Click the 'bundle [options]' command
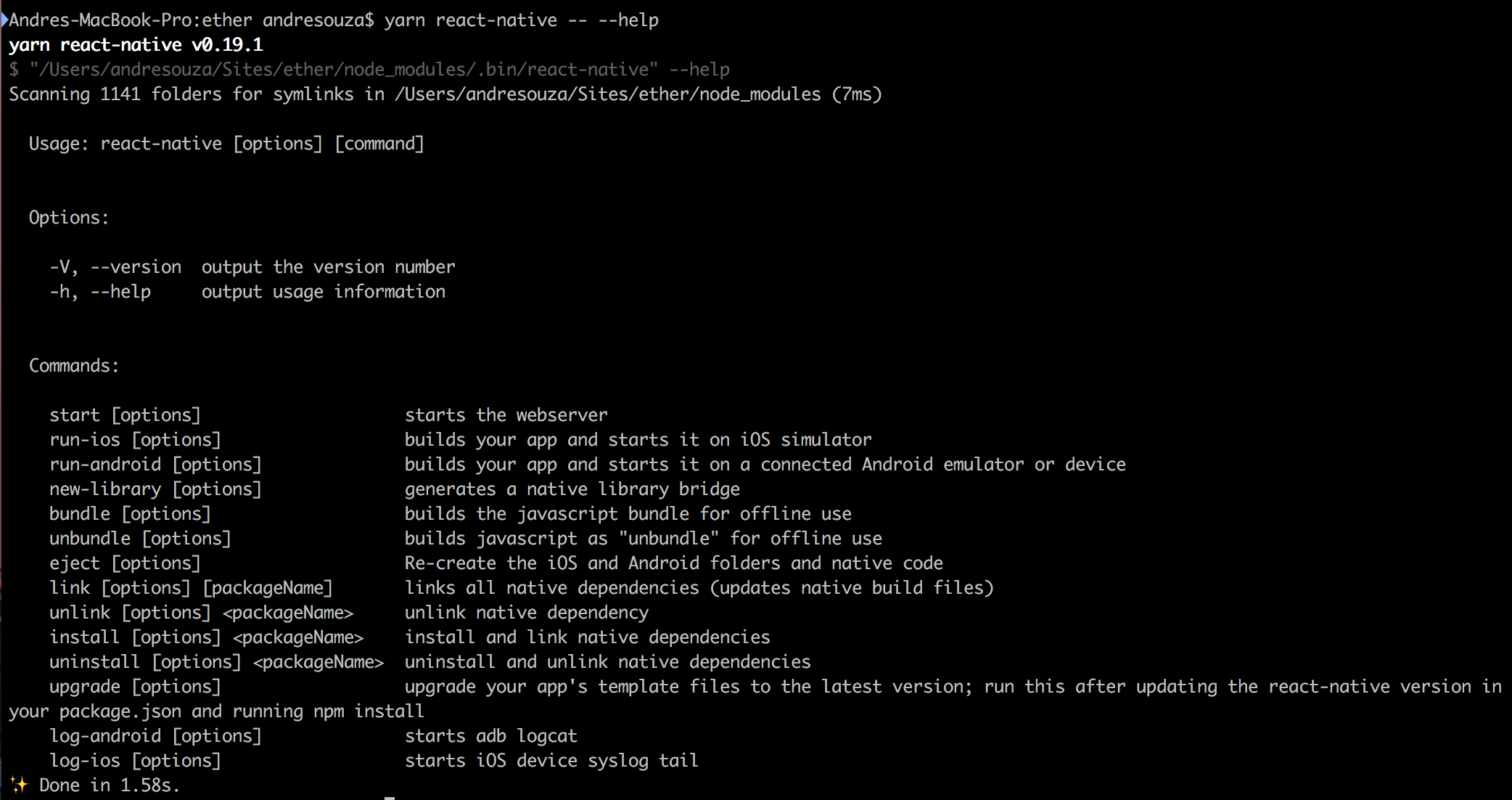This screenshot has height=800, width=1512. click(x=130, y=514)
